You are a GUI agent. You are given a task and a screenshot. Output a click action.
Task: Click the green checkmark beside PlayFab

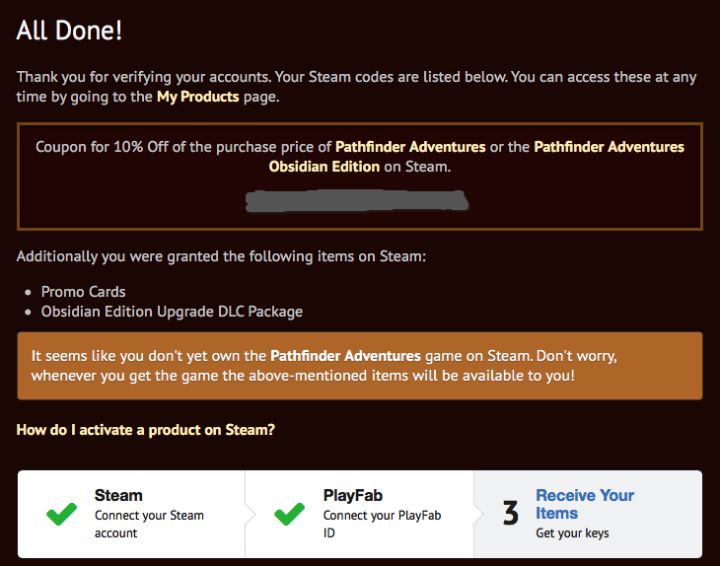[x=289, y=514]
